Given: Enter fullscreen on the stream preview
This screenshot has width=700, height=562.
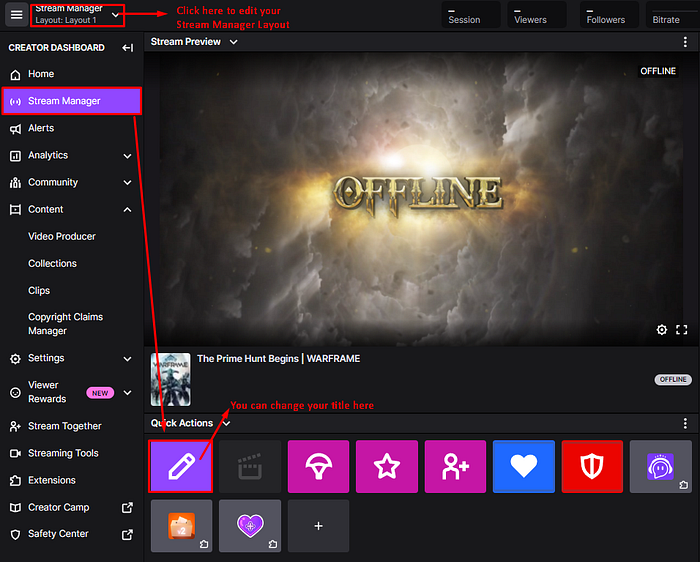Looking at the screenshot, I should coord(682,330).
